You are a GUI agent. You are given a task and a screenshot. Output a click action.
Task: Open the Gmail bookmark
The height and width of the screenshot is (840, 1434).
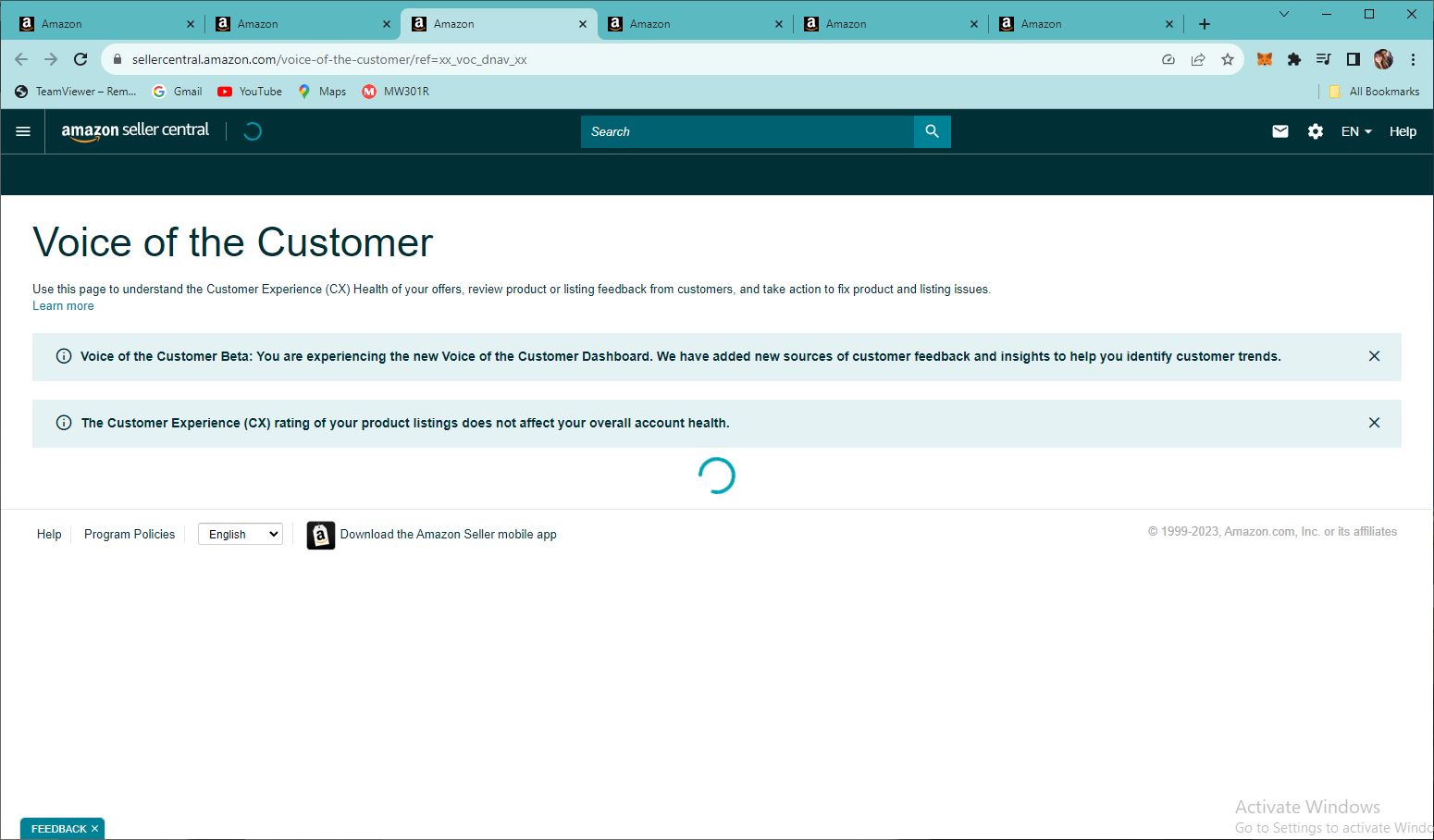coord(178,92)
